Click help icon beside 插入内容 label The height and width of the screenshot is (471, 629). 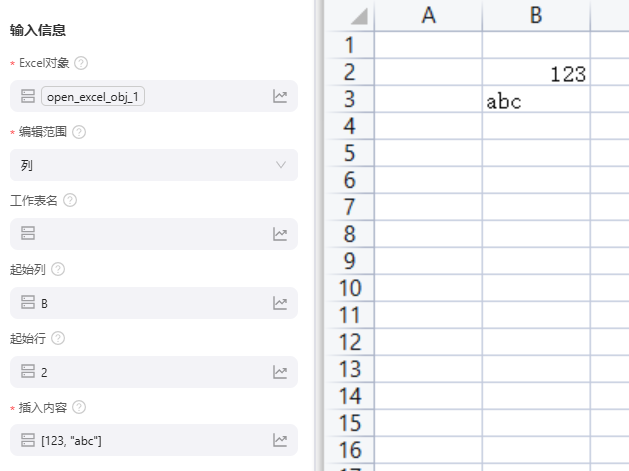click(79, 407)
